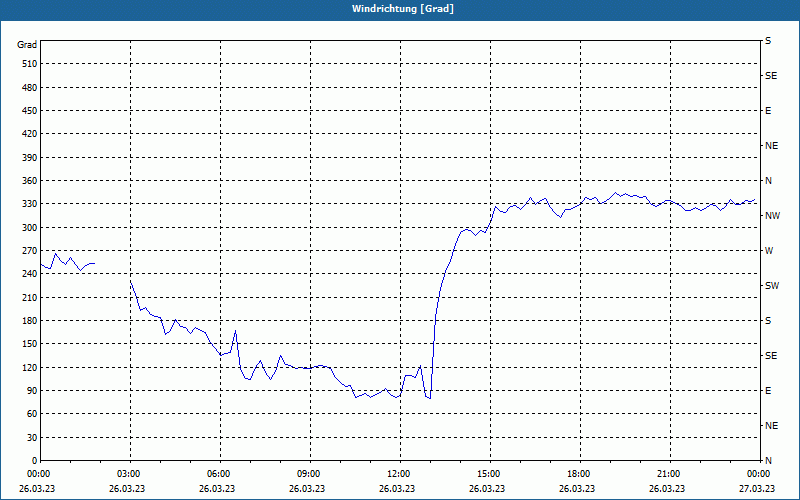Viewport: 800px width, 500px height.
Task: Pick the 360 y-axis tick label
Action: pyautogui.click(x=29, y=181)
